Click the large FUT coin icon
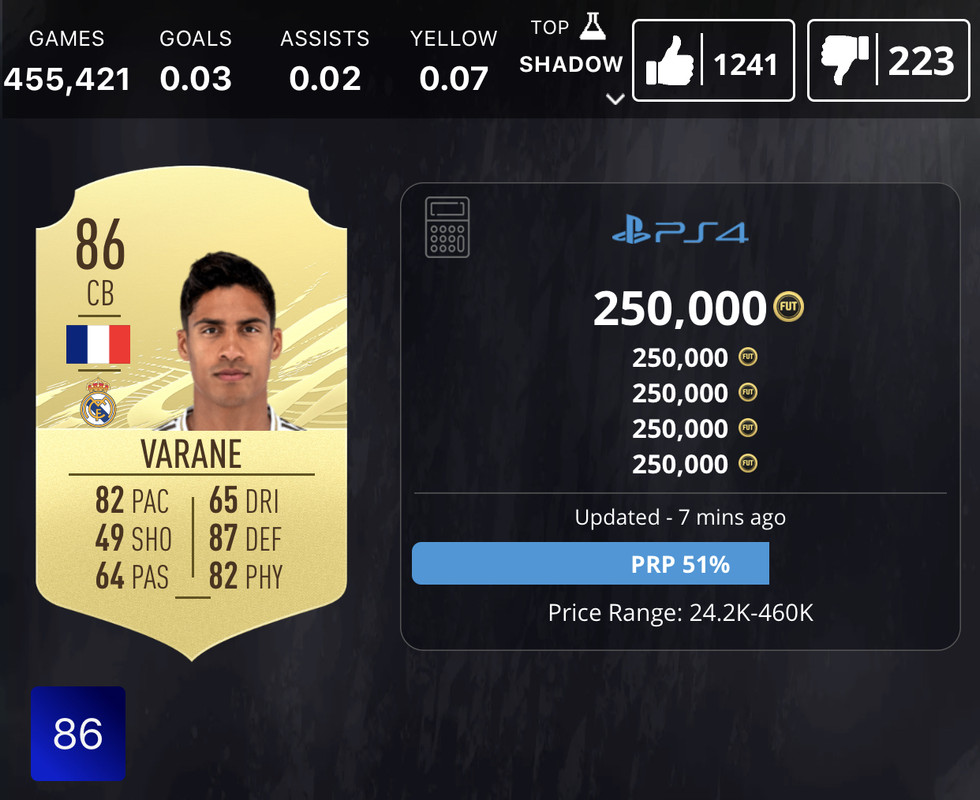The image size is (980, 800). tap(789, 307)
